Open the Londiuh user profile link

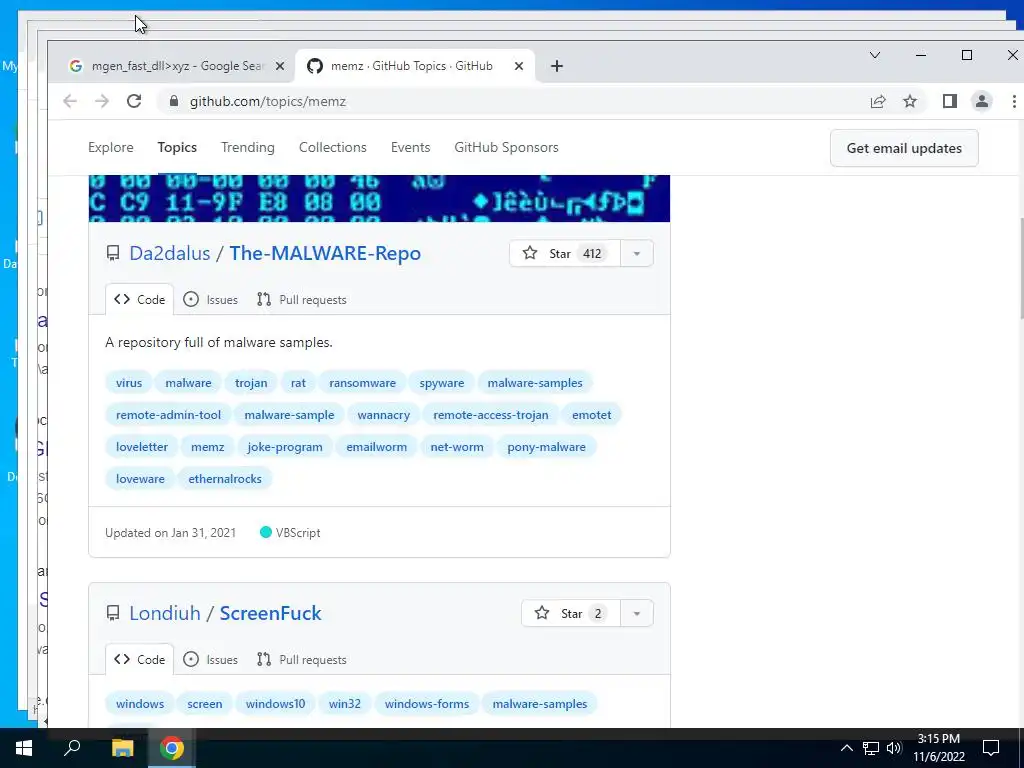165,613
